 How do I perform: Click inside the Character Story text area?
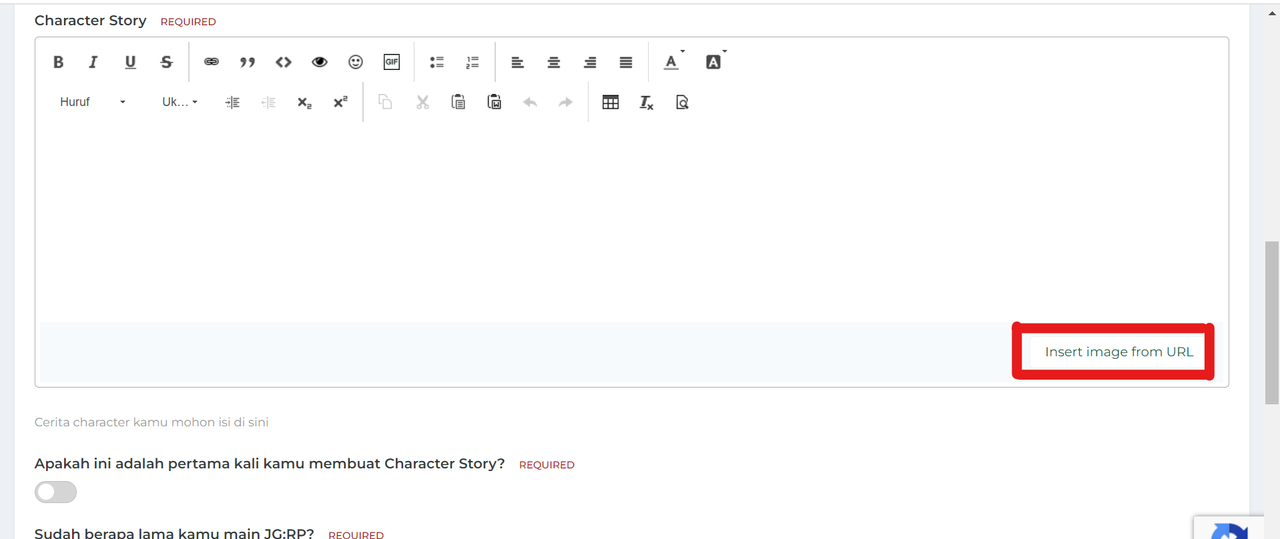click(631, 220)
